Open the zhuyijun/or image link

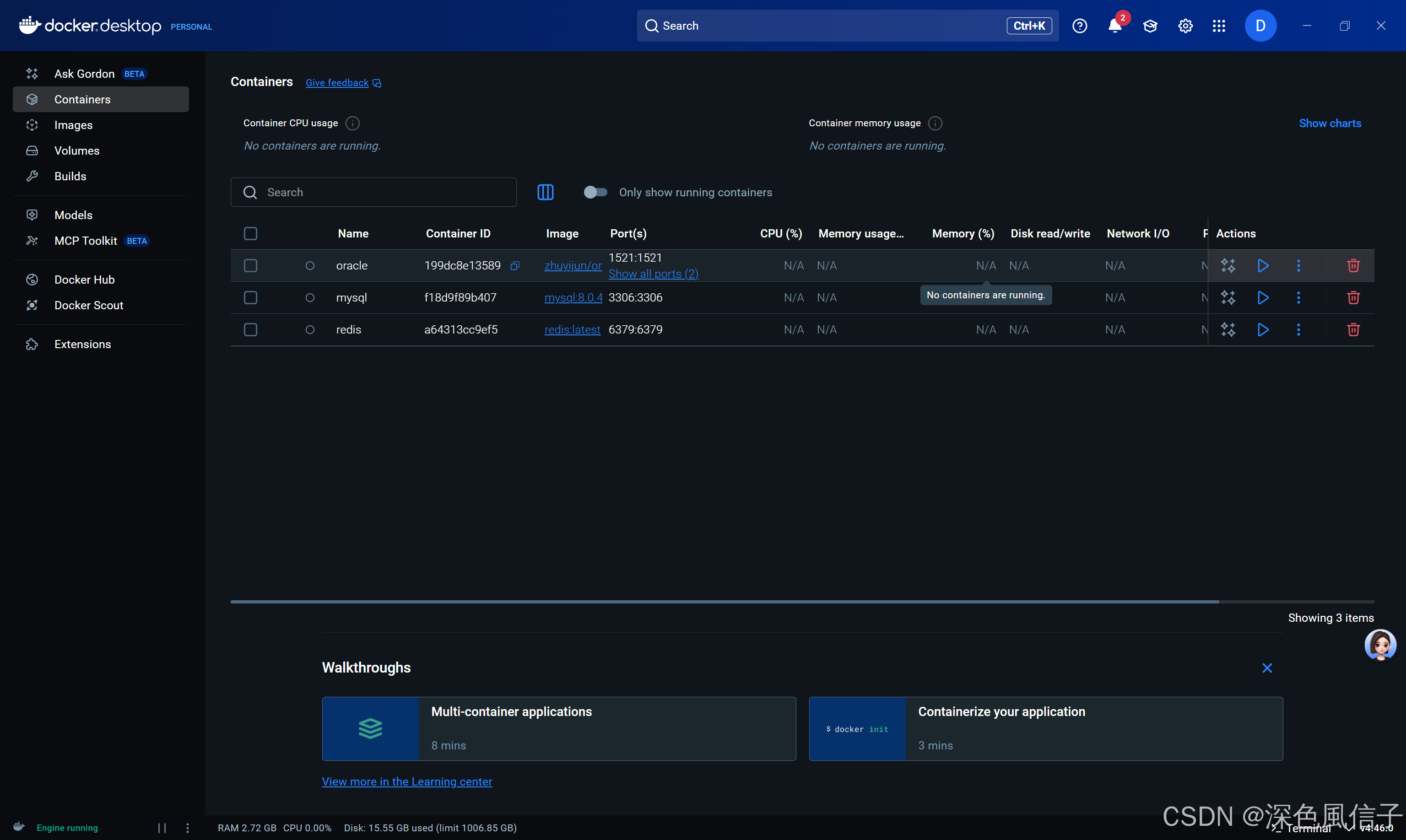click(573, 265)
